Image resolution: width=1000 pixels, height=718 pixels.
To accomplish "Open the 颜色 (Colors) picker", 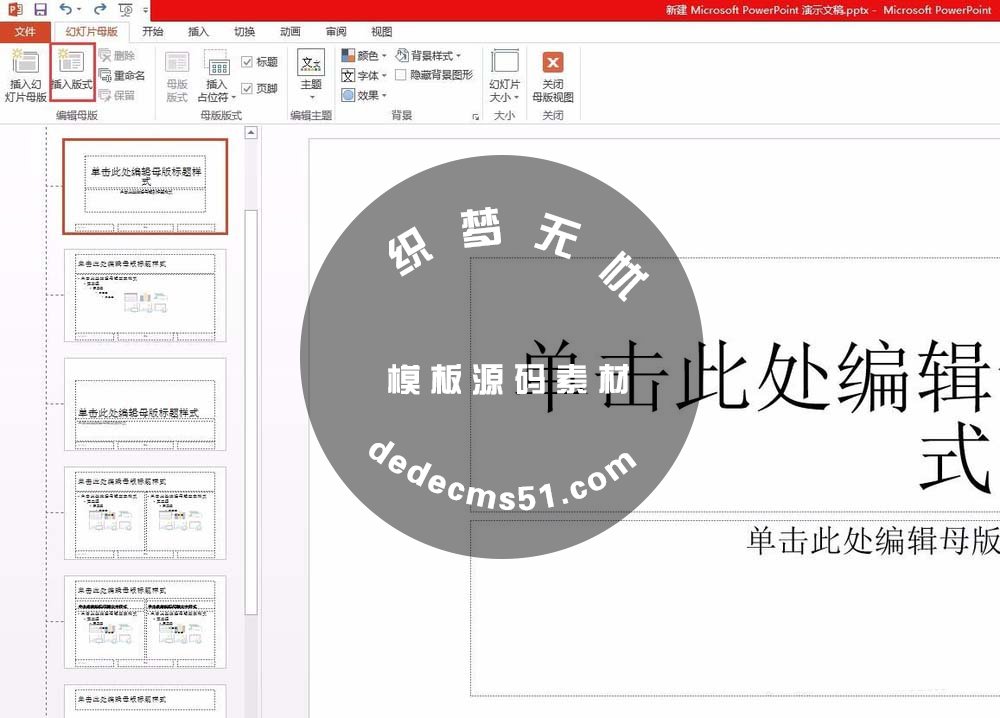I will [364, 55].
